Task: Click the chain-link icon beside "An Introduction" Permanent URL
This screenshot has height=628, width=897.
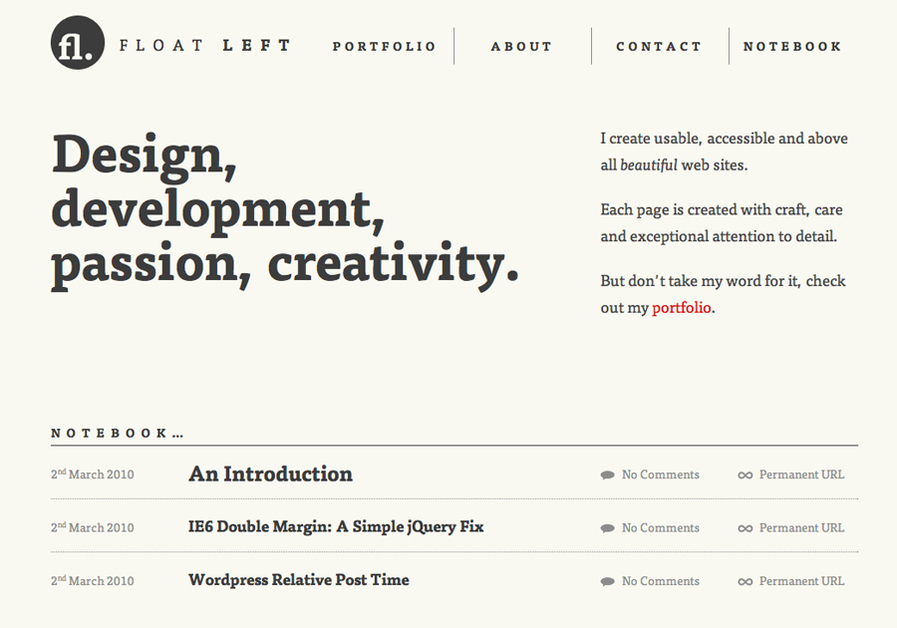Action: click(746, 474)
